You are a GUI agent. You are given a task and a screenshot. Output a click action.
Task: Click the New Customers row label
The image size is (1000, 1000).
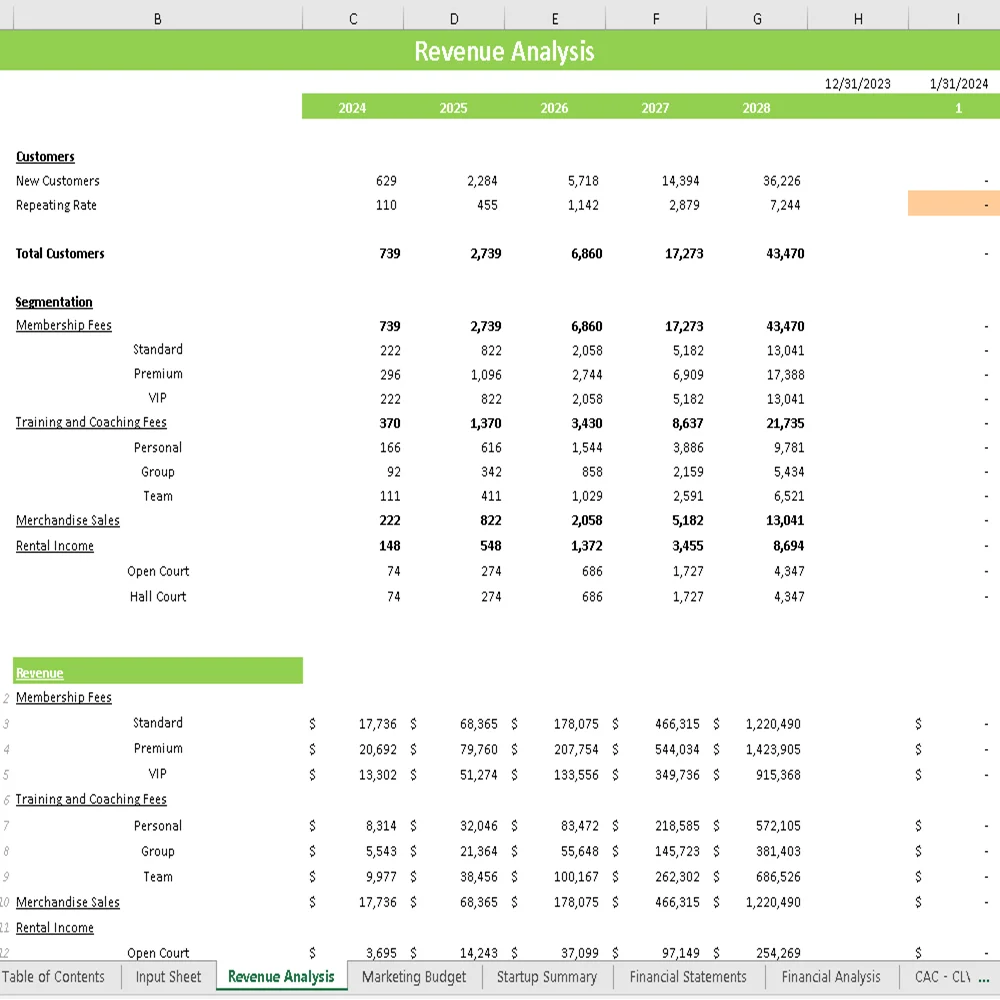tap(57, 181)
